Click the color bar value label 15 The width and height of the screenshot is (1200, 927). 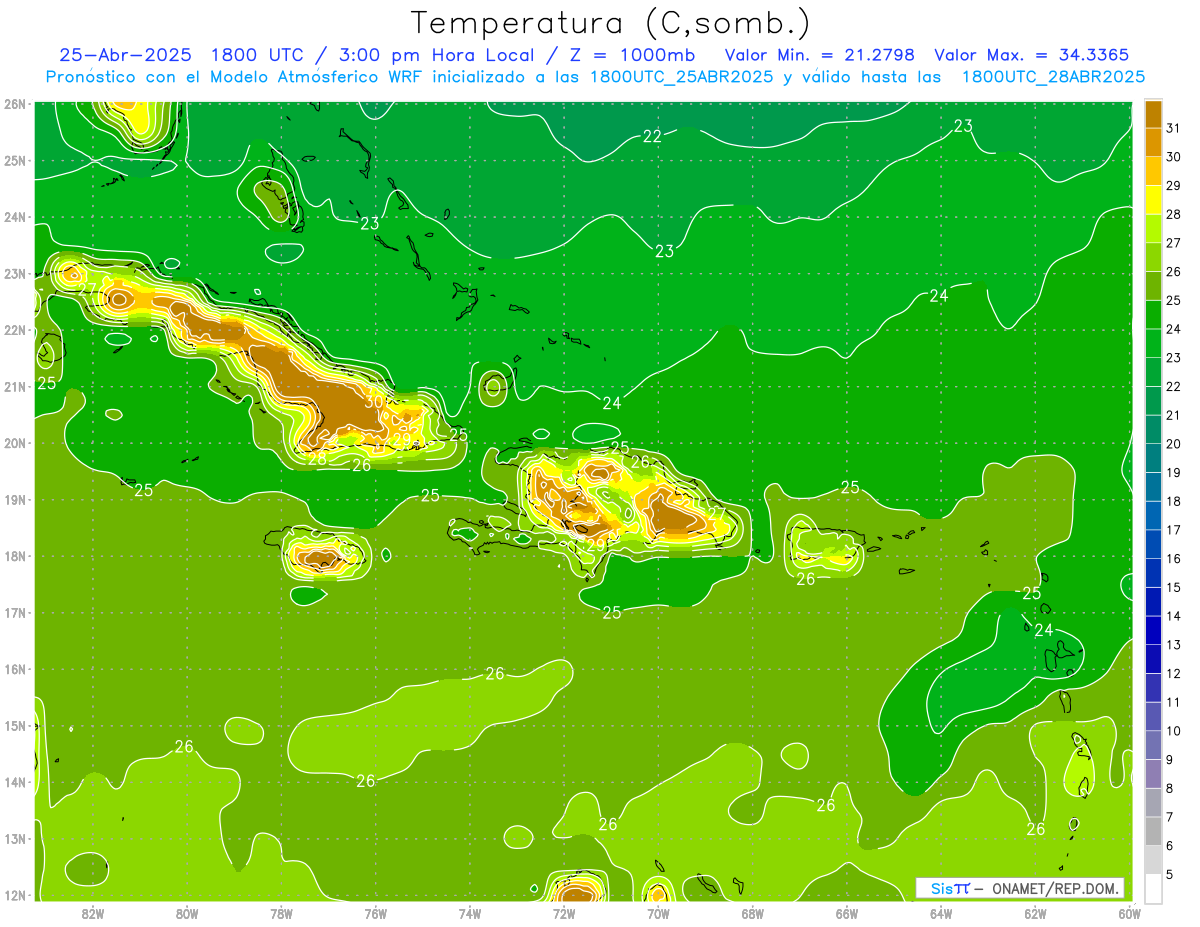click(1174, 588)
